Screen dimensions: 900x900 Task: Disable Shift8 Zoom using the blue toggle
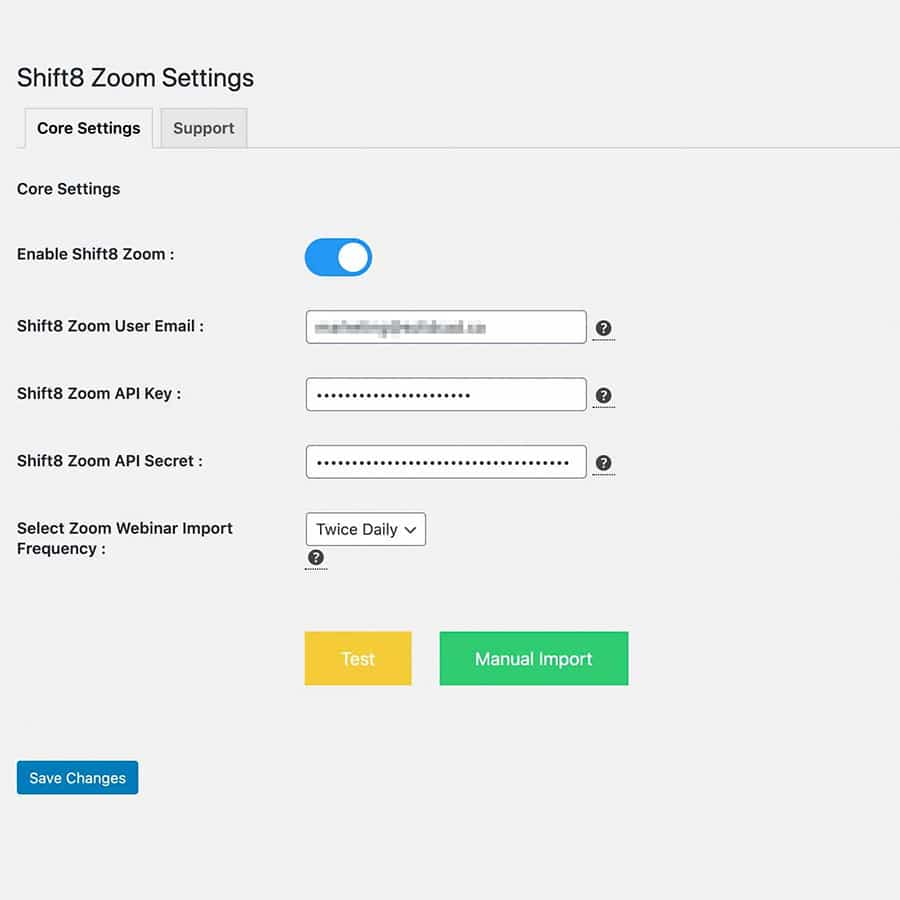click(338, 257)
